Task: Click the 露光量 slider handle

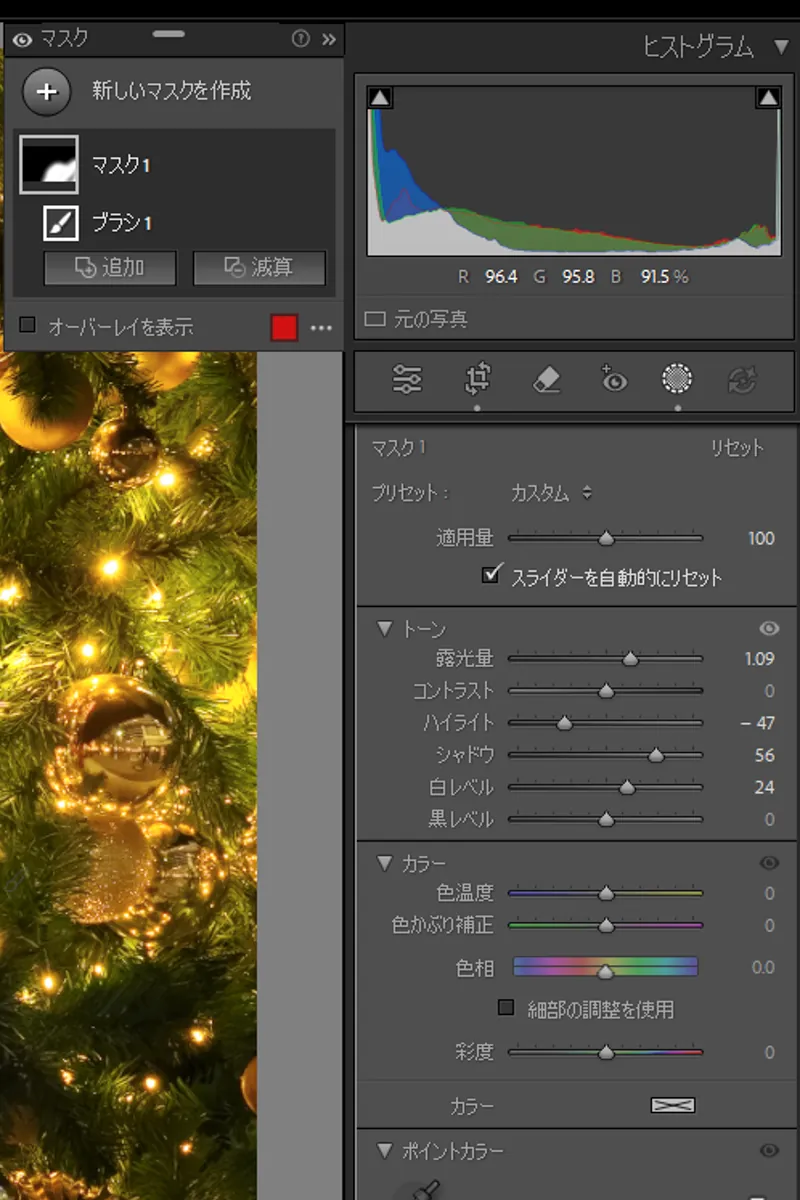Action: click(x=630, y=659)
